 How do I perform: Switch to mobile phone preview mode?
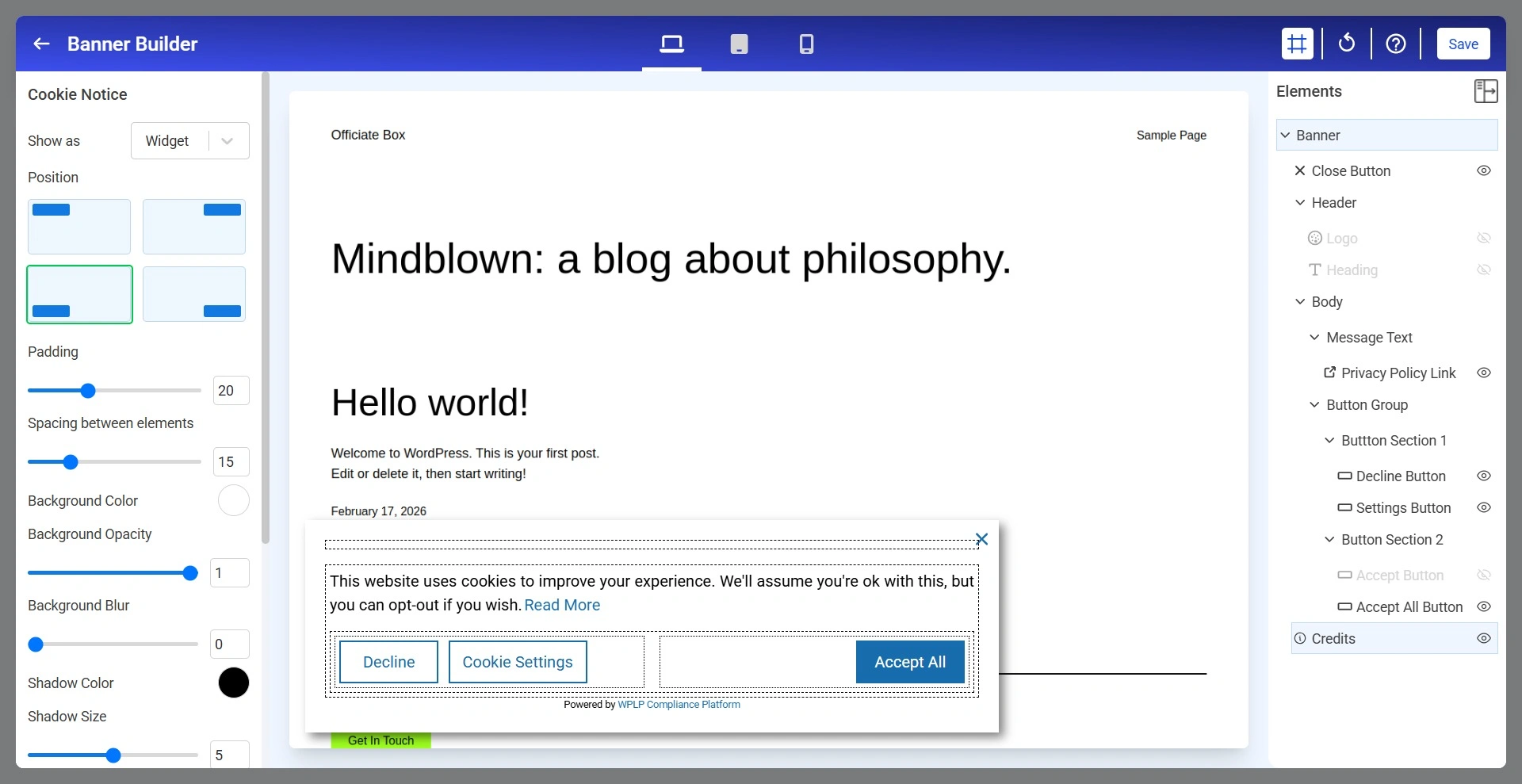806,44
